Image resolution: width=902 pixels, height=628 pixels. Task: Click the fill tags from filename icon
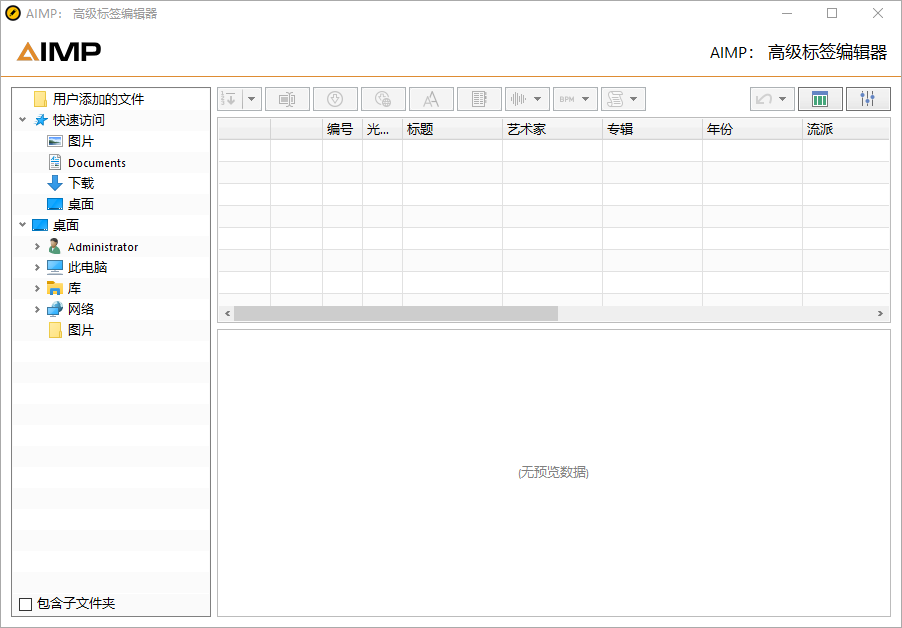coord(335,98)
